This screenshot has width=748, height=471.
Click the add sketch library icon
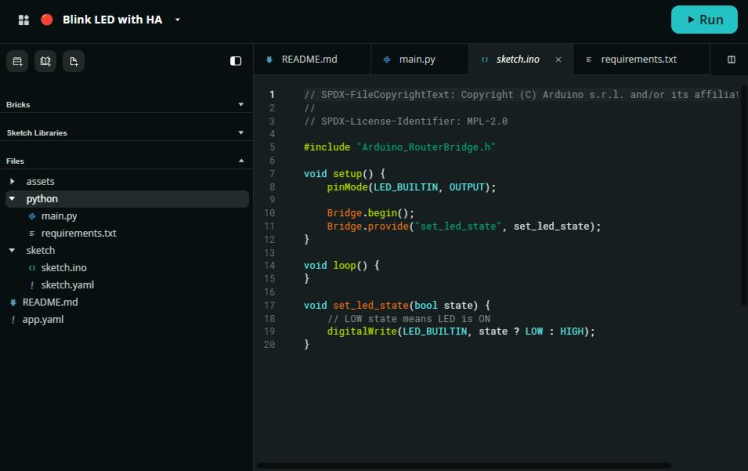pos(45,61)
